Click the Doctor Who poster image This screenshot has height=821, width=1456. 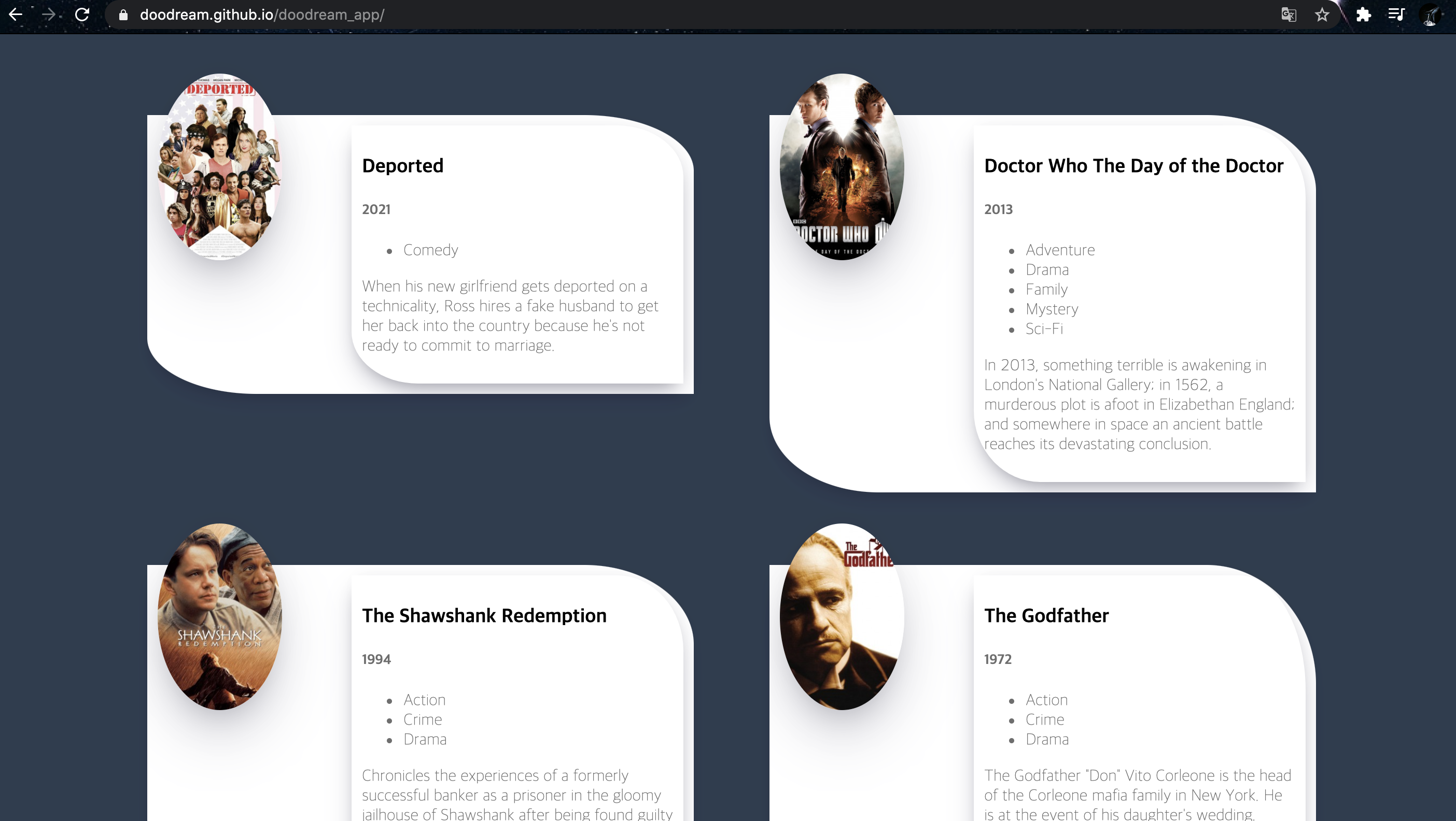(842, 167)
